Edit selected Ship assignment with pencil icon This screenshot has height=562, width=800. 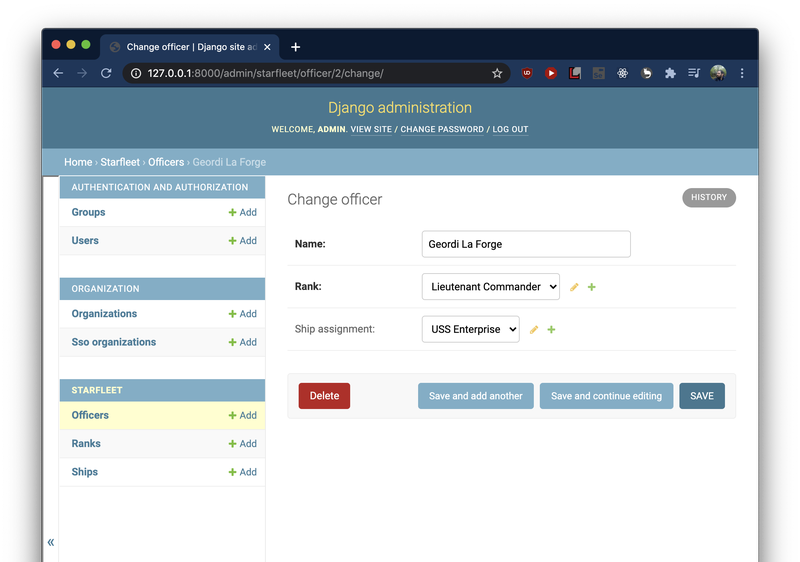click(x=534, y=329)
